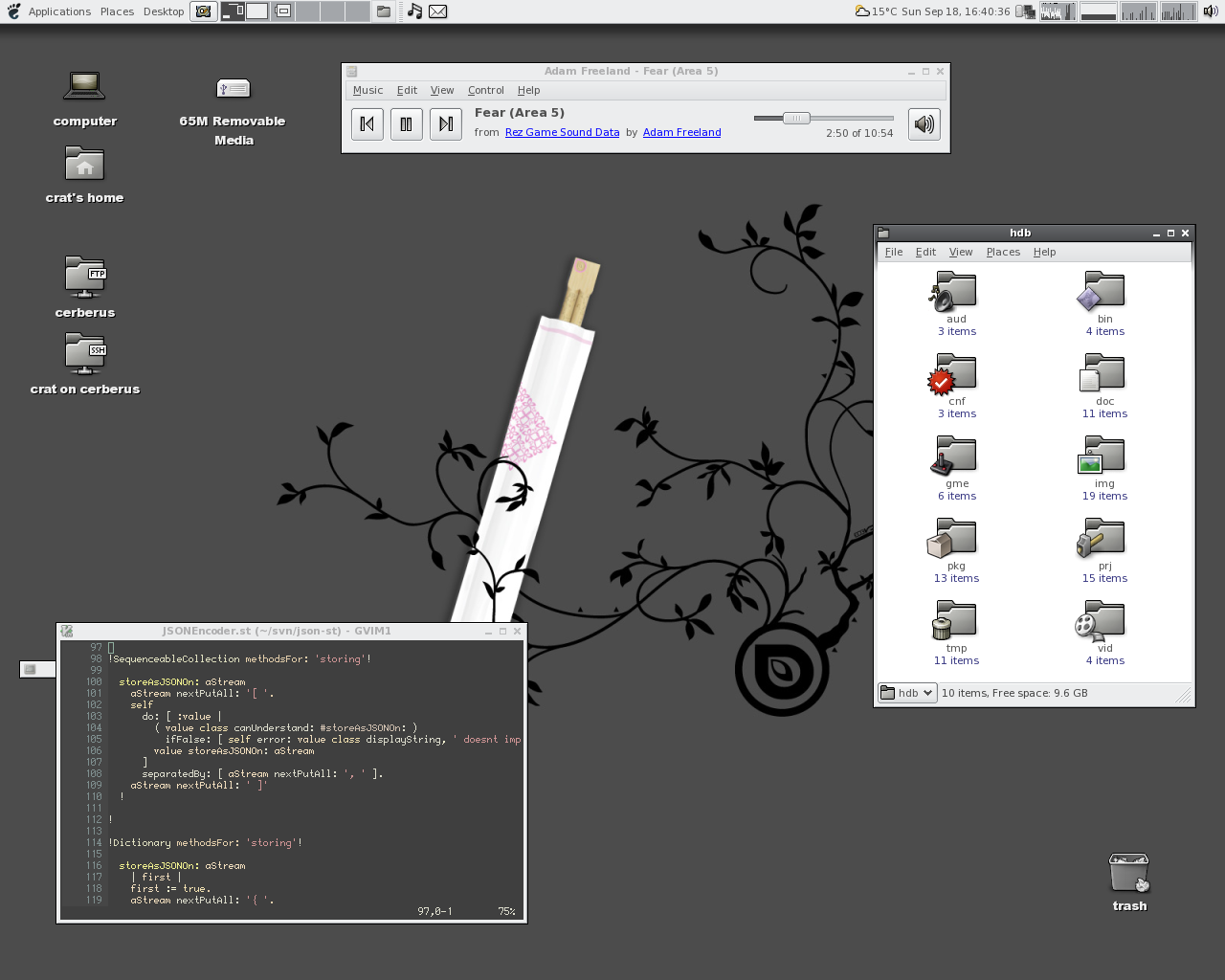The image size is (1225, 980).
Task: Pause the playing song Fear (Area 5)
Action: [x=407, y=123]
